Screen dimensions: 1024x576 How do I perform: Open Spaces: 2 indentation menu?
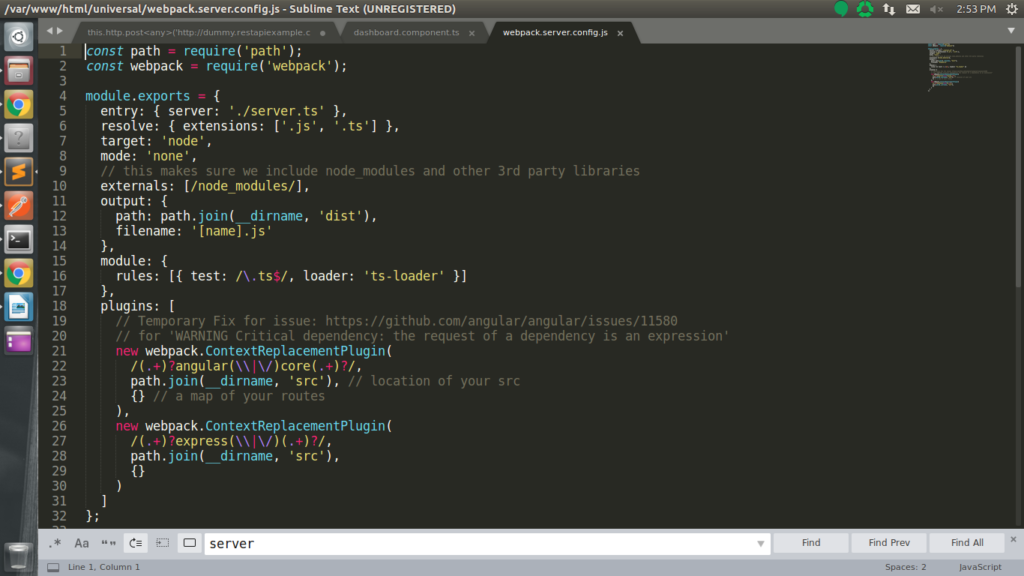tap(905, 567)
